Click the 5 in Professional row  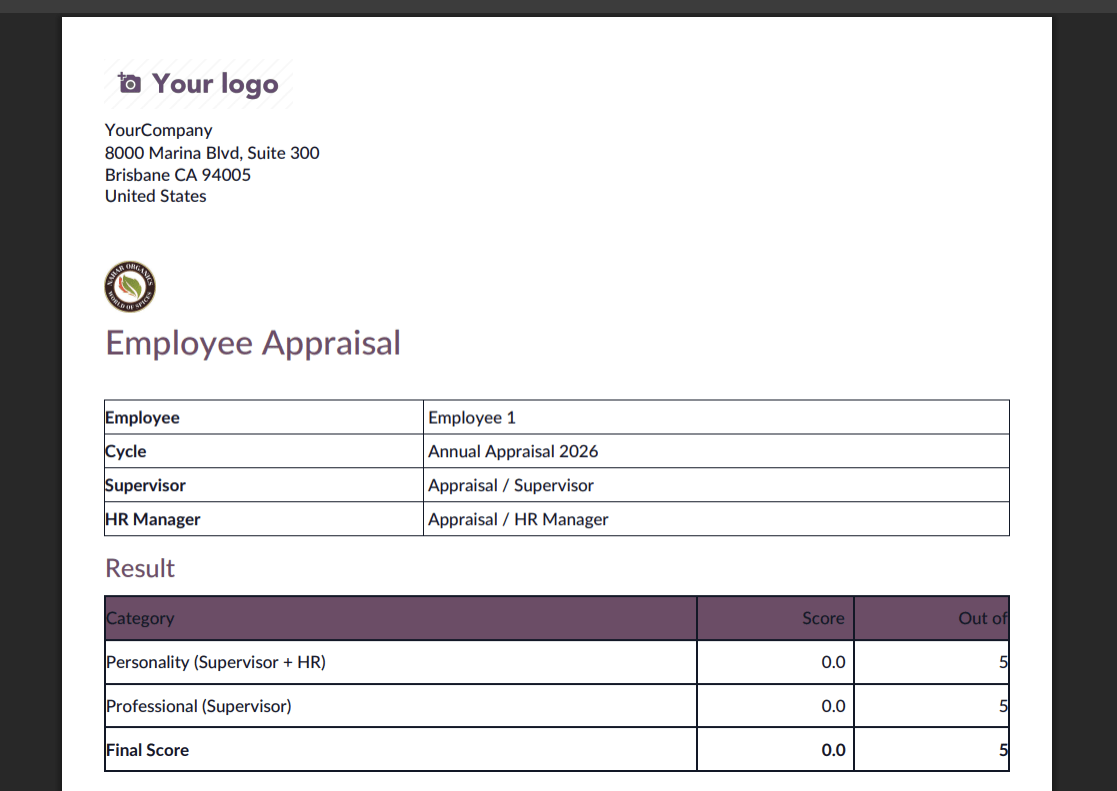1003,706
